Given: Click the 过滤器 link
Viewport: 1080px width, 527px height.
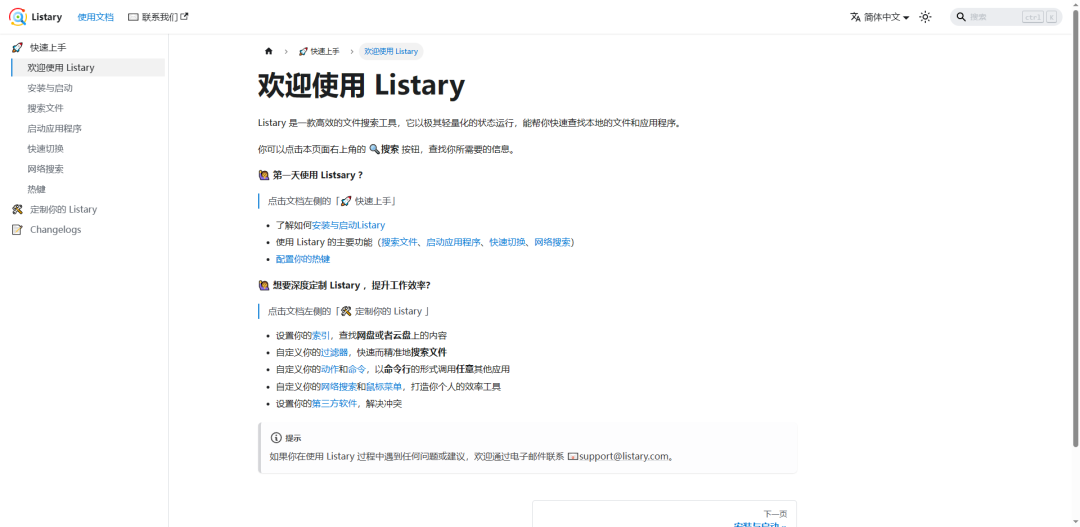Looking at the screenshot, I should coord(335,352).
